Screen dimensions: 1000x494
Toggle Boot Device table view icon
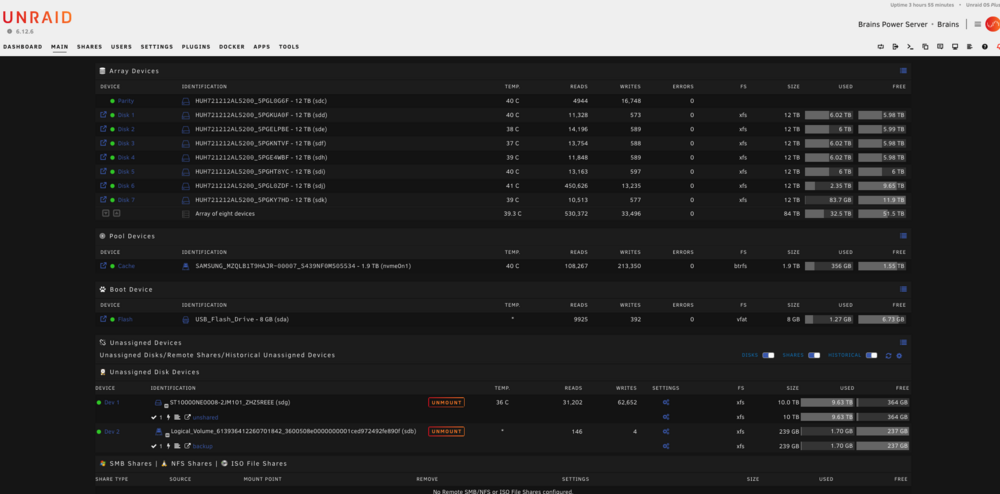[x=903, y=289]
